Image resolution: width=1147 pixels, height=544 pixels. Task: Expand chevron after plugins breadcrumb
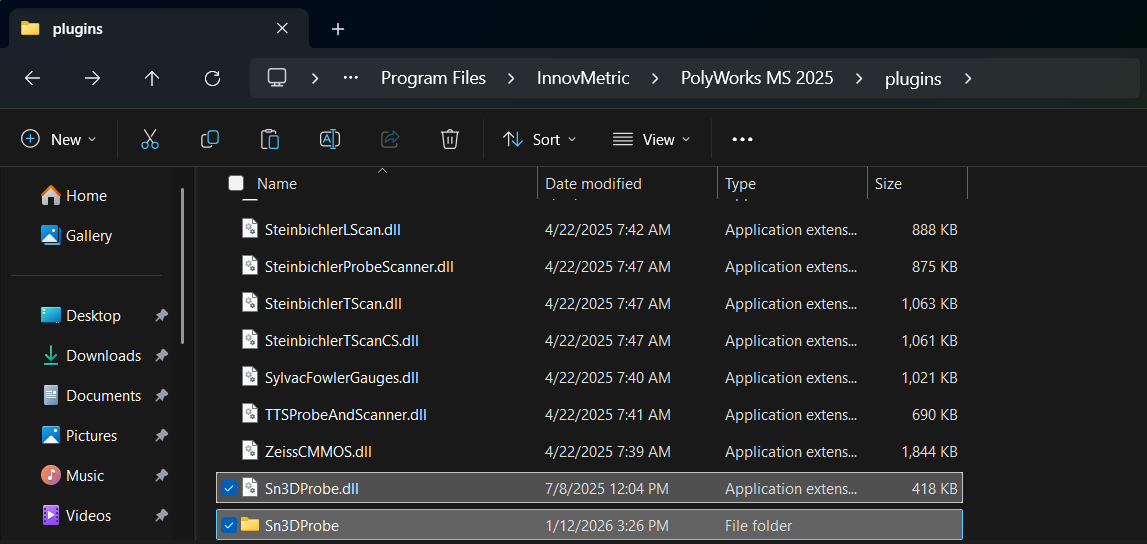[968, 78]
